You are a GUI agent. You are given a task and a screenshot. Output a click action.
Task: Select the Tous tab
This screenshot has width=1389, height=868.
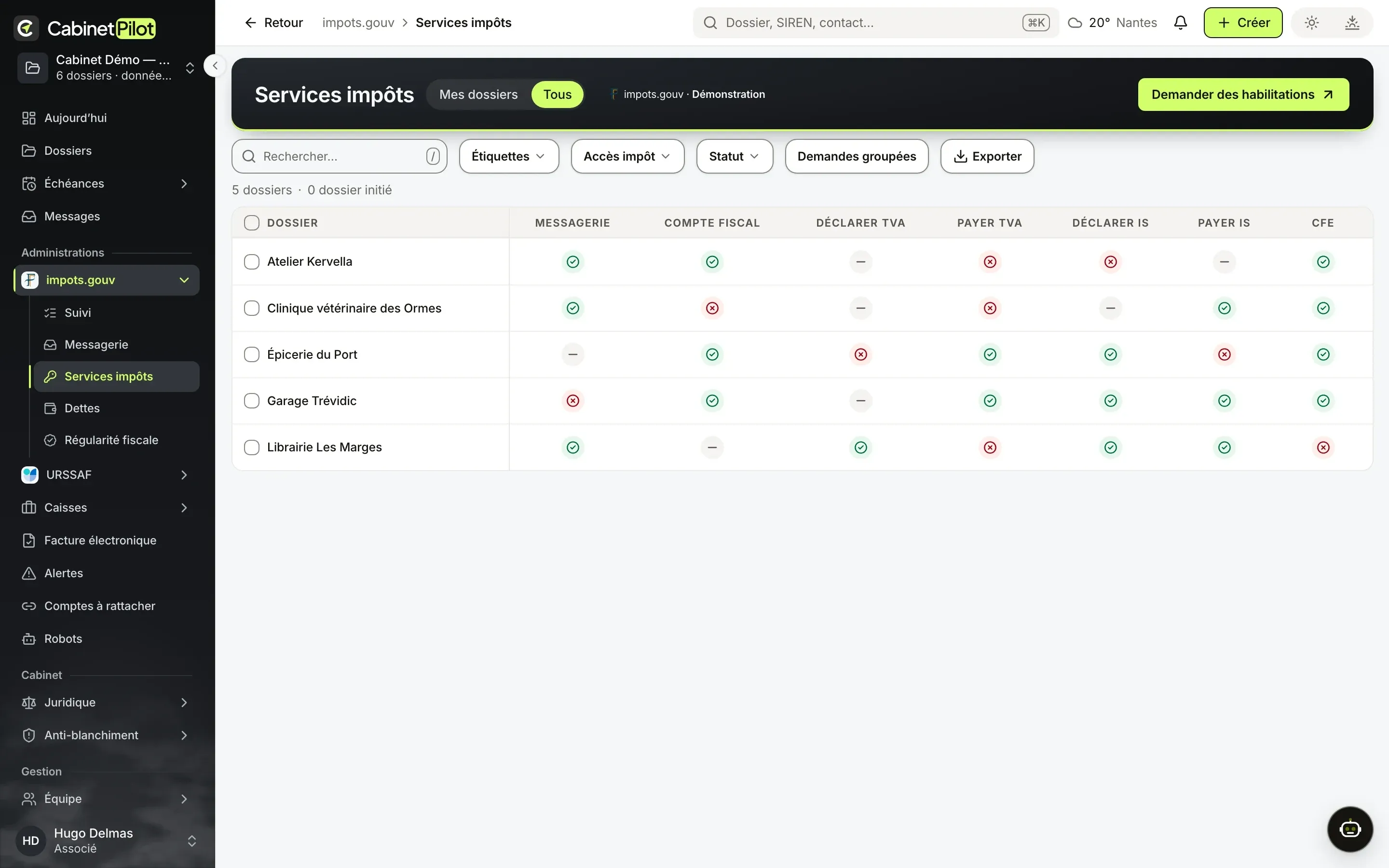click(x=558, y=95)
